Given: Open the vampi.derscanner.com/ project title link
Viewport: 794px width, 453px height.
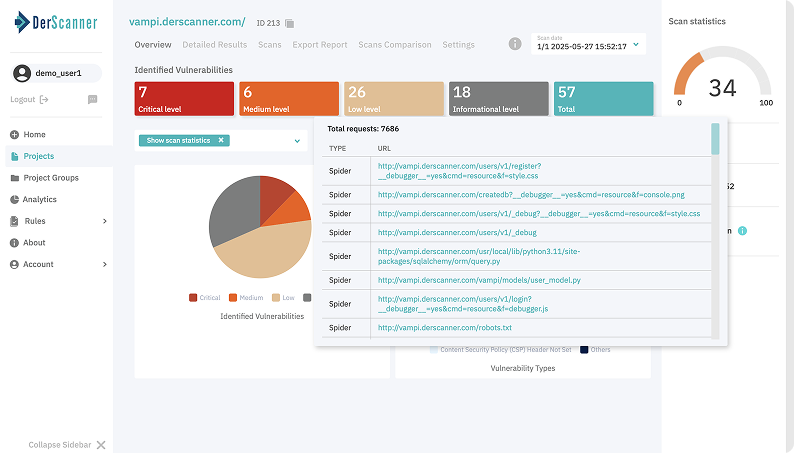Looking at the screenshot, I should (x=187, y=22).
